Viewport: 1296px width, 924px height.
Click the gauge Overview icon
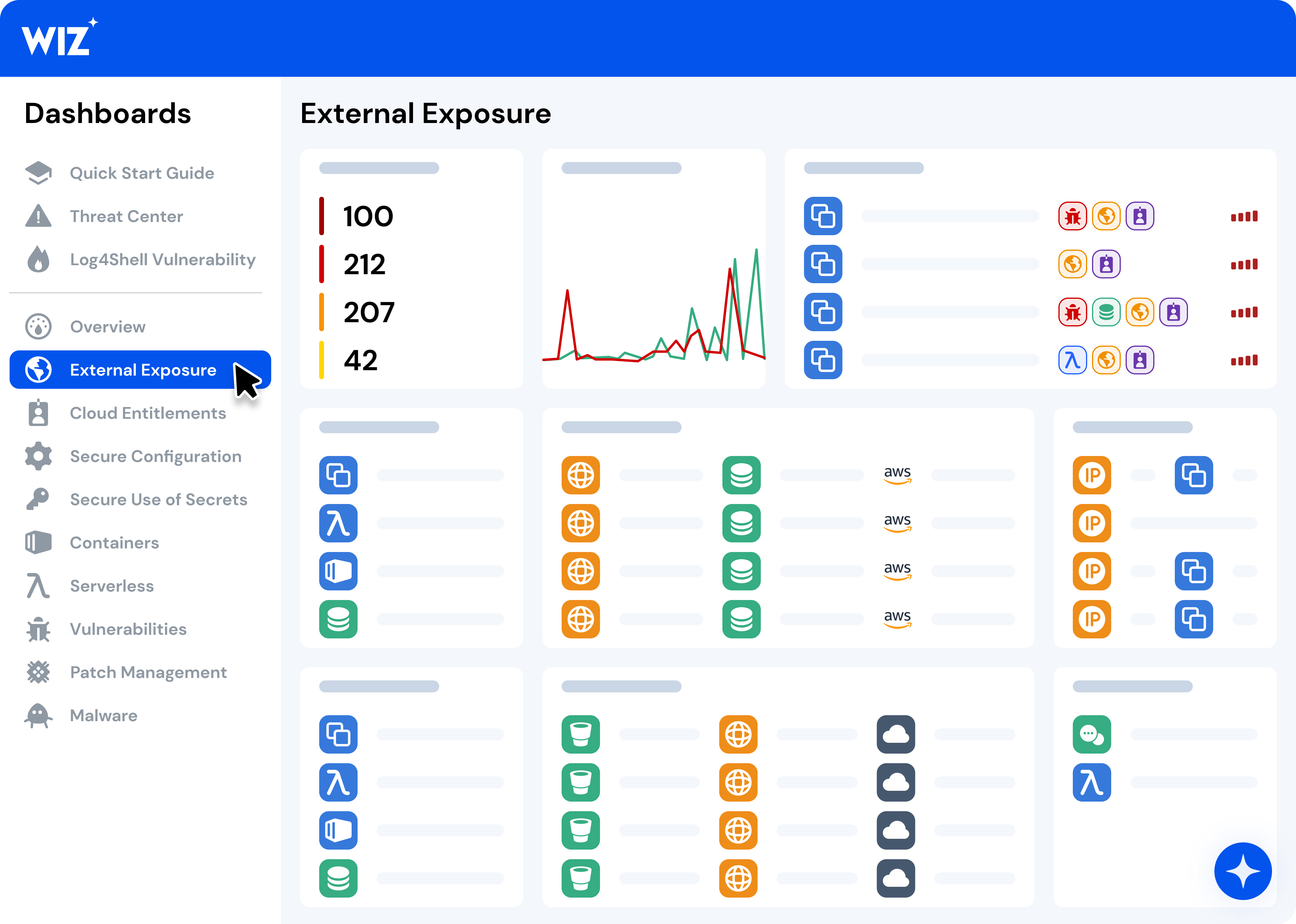(x=38, y=327)
